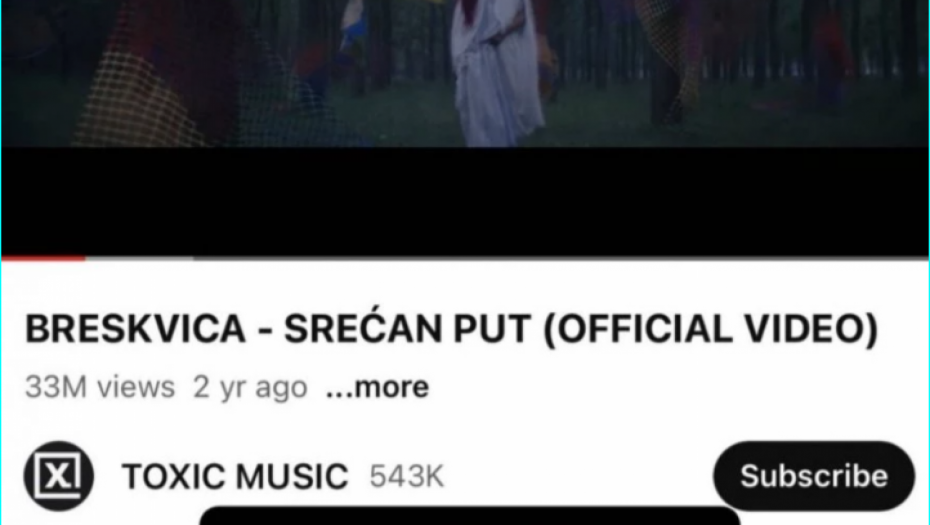Jump to the gray buffered segment of the progress bar

139,258
